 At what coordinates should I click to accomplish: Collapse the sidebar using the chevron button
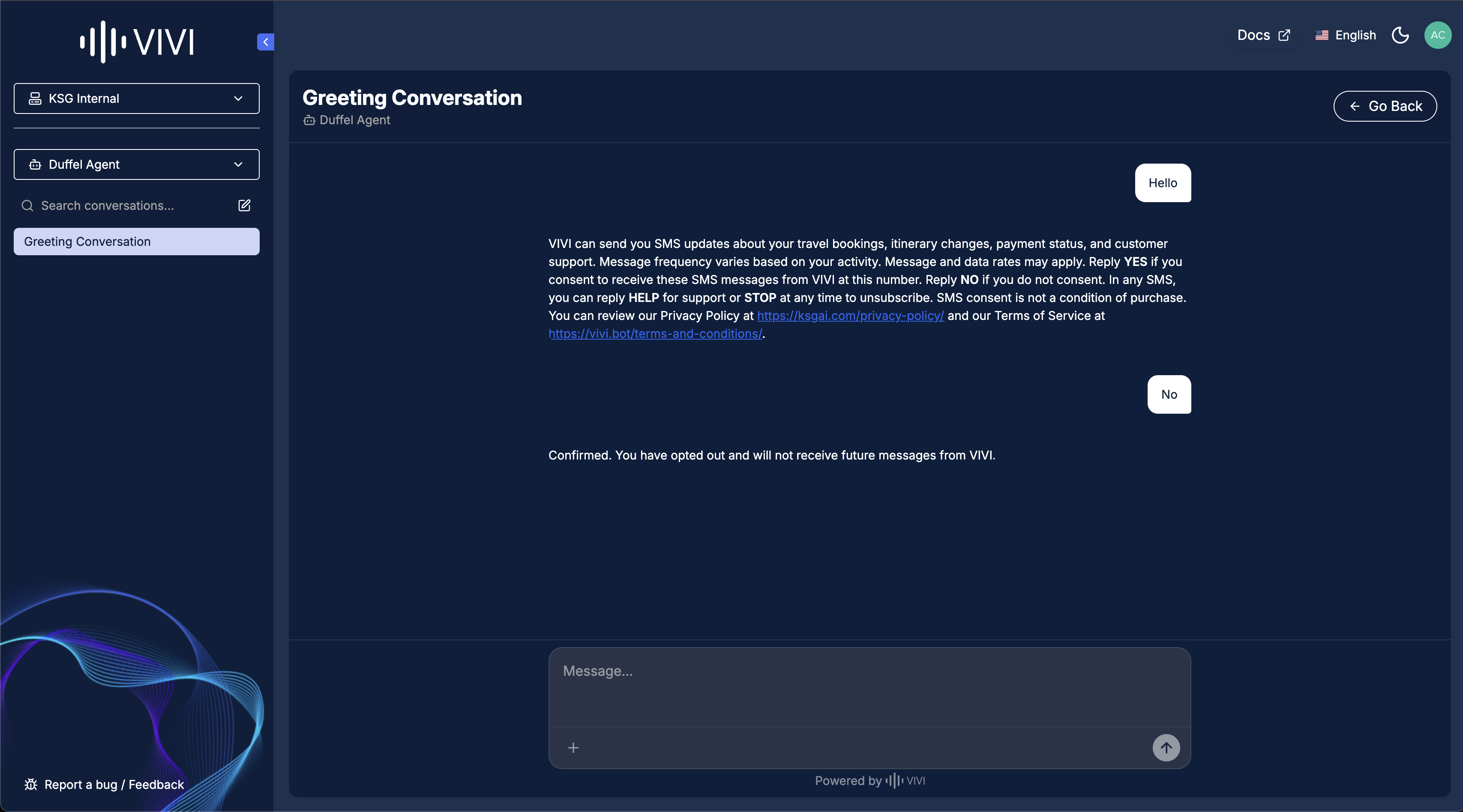[265, 42]
